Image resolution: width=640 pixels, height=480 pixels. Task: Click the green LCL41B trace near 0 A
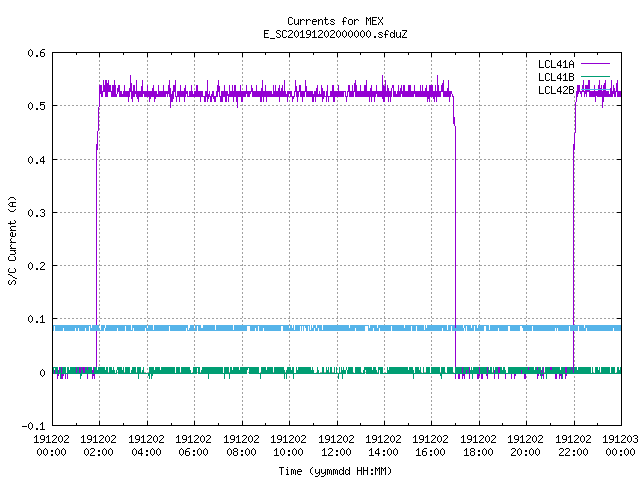(x=337, y=371)
